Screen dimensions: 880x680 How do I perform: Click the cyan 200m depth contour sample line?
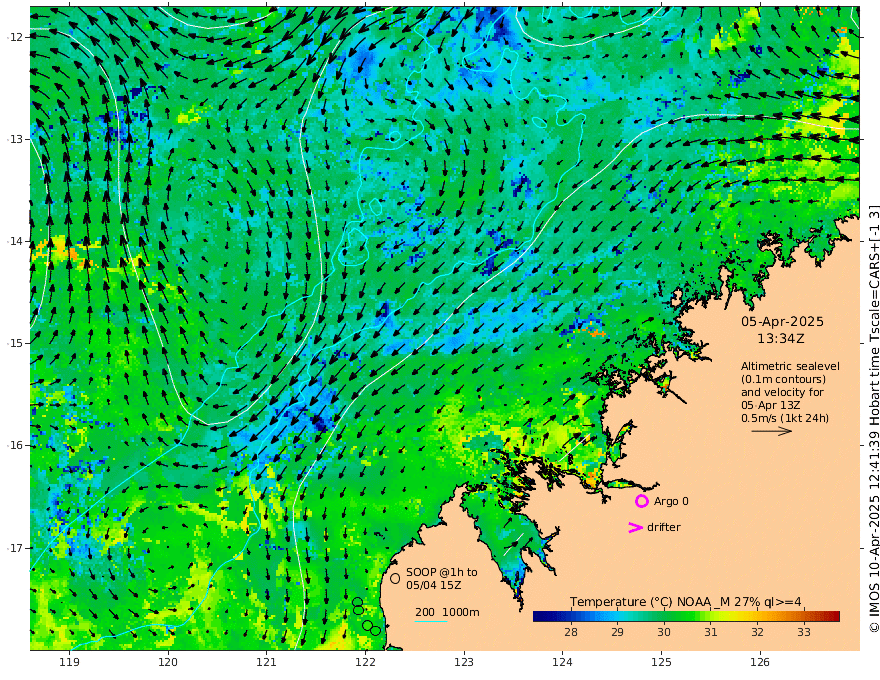coord(431,622)
